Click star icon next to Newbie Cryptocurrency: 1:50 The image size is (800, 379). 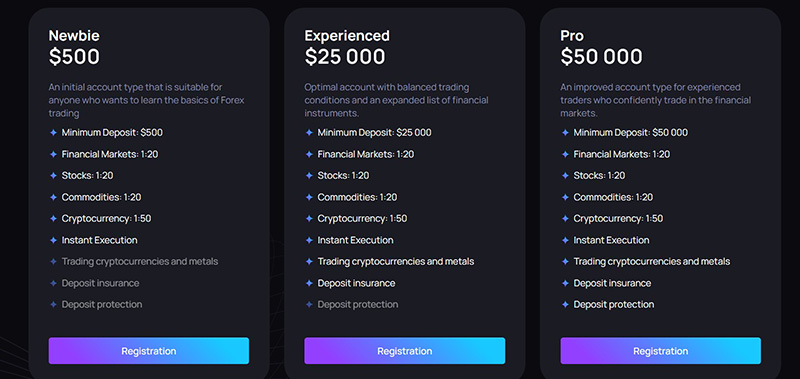coord(53,218)
